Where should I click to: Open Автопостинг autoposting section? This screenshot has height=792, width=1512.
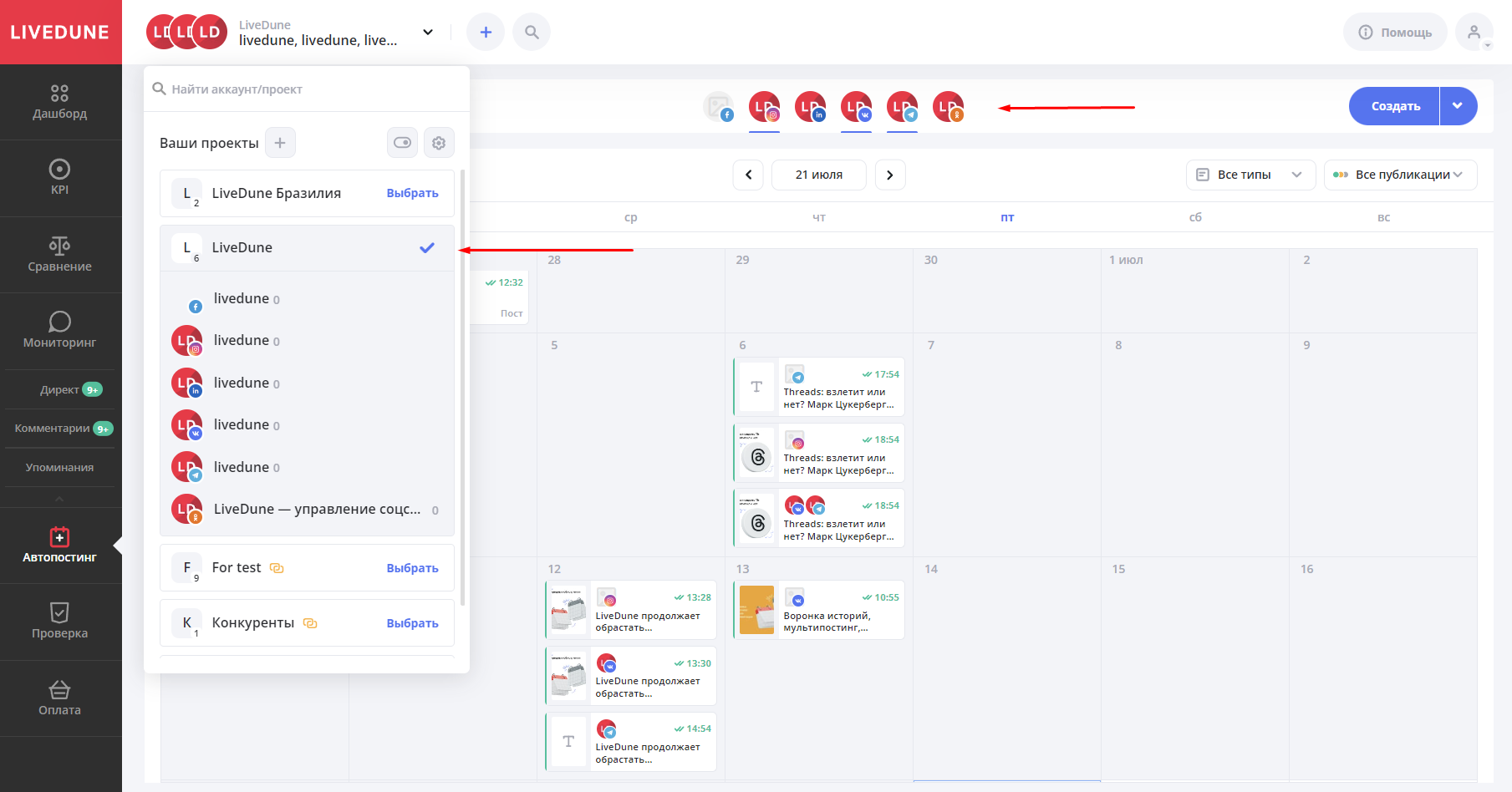60,545
